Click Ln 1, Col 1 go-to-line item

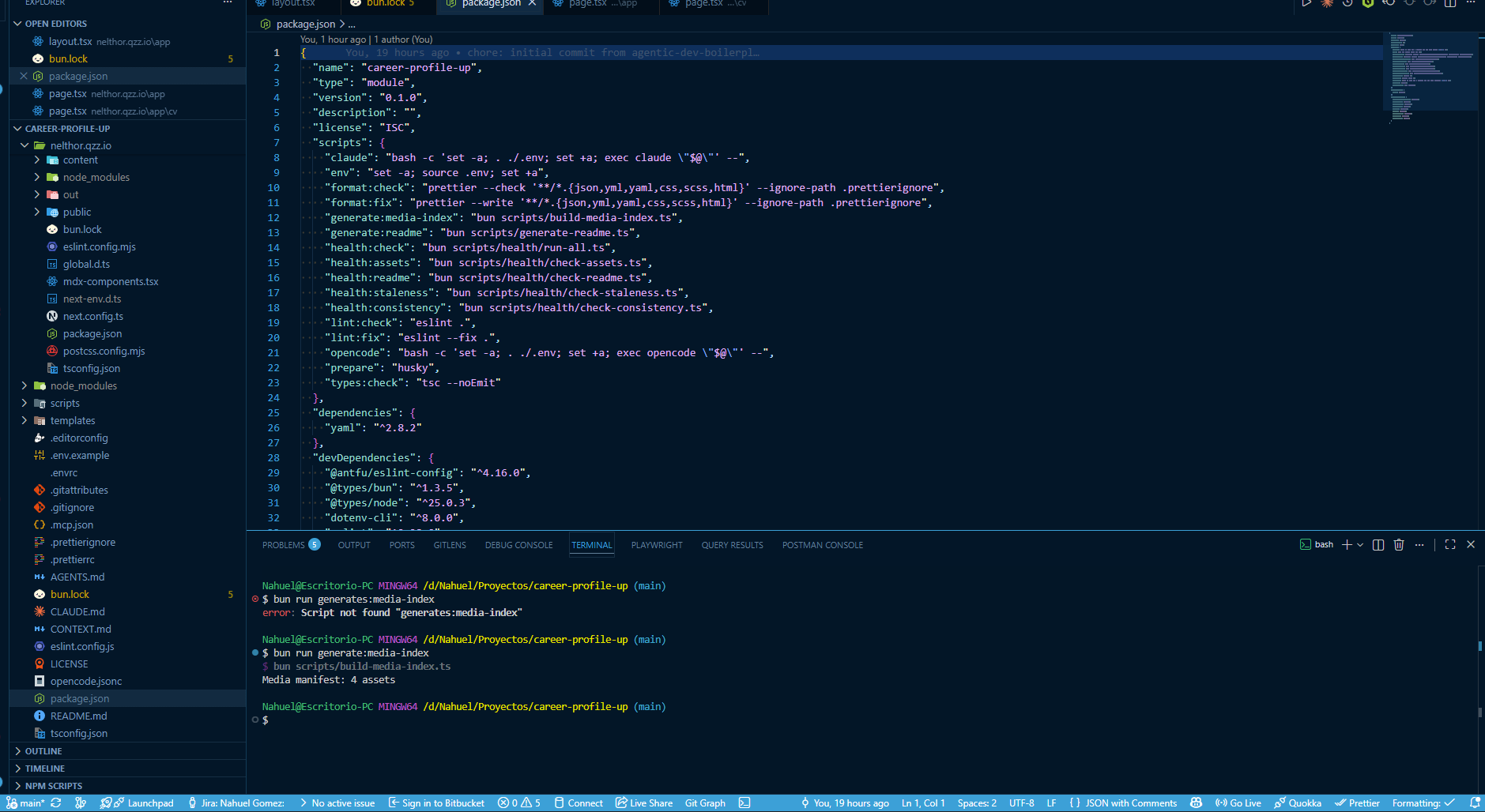[x=923, y=803]
